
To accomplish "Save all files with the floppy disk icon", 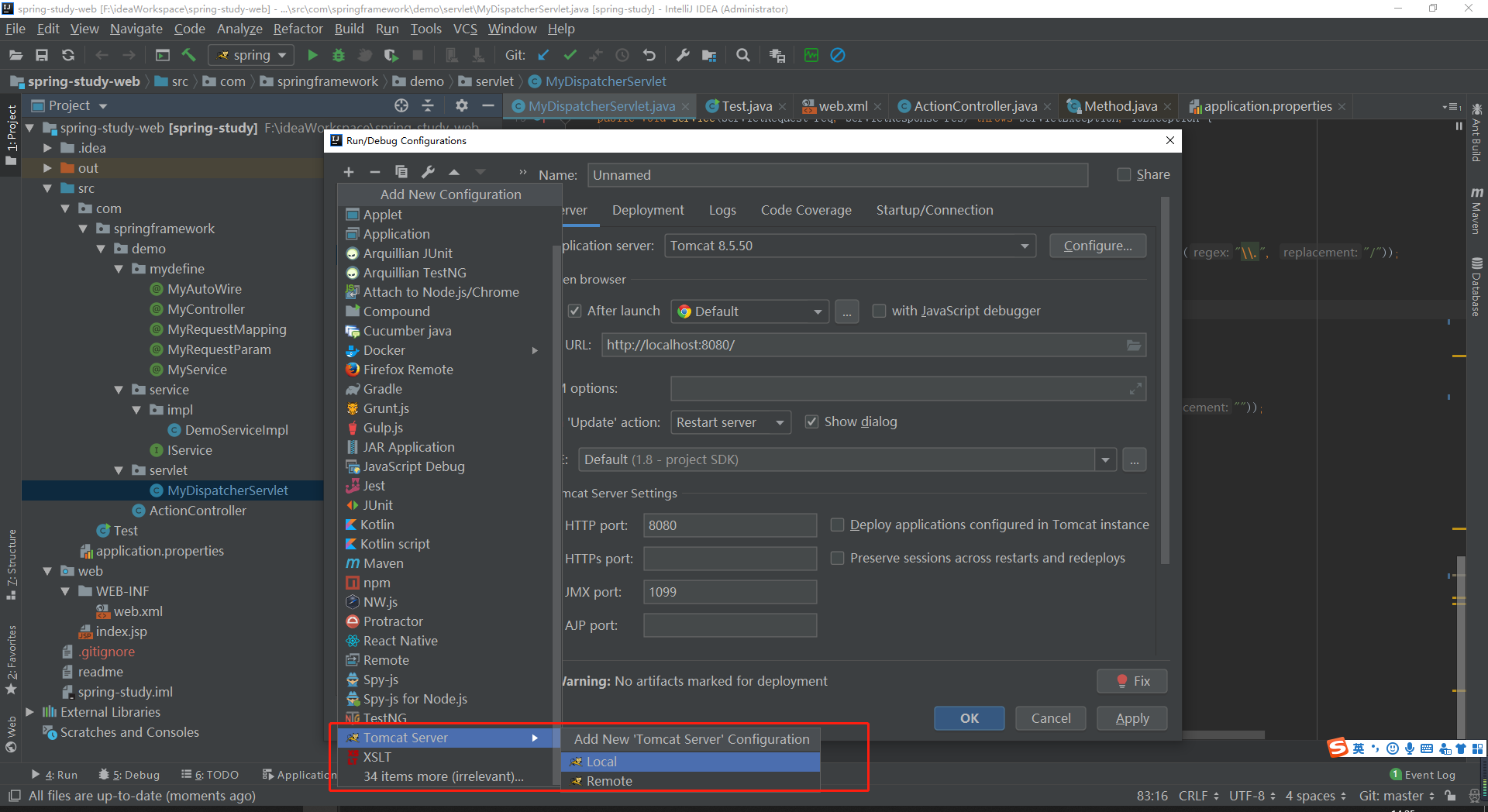I will pos(42,55).
